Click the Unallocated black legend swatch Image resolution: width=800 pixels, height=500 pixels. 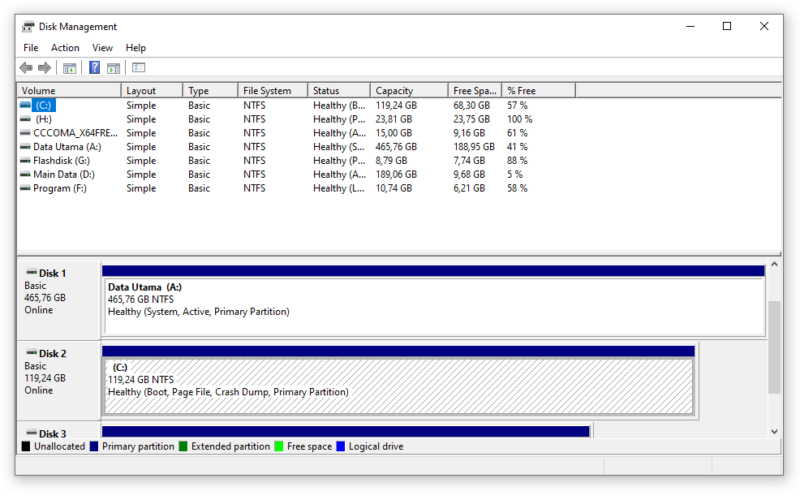26,446
